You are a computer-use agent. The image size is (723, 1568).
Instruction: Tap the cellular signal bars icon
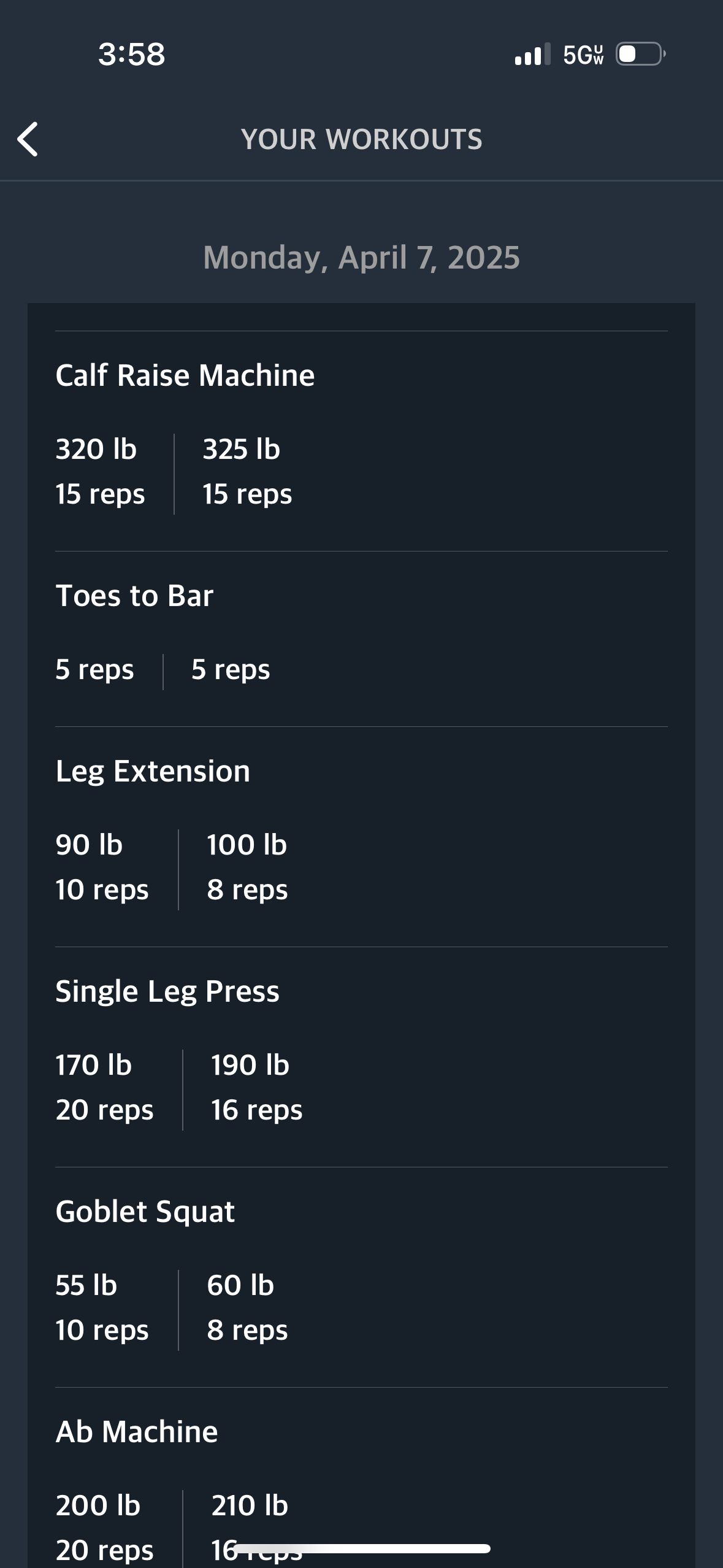tap(532, 54)
